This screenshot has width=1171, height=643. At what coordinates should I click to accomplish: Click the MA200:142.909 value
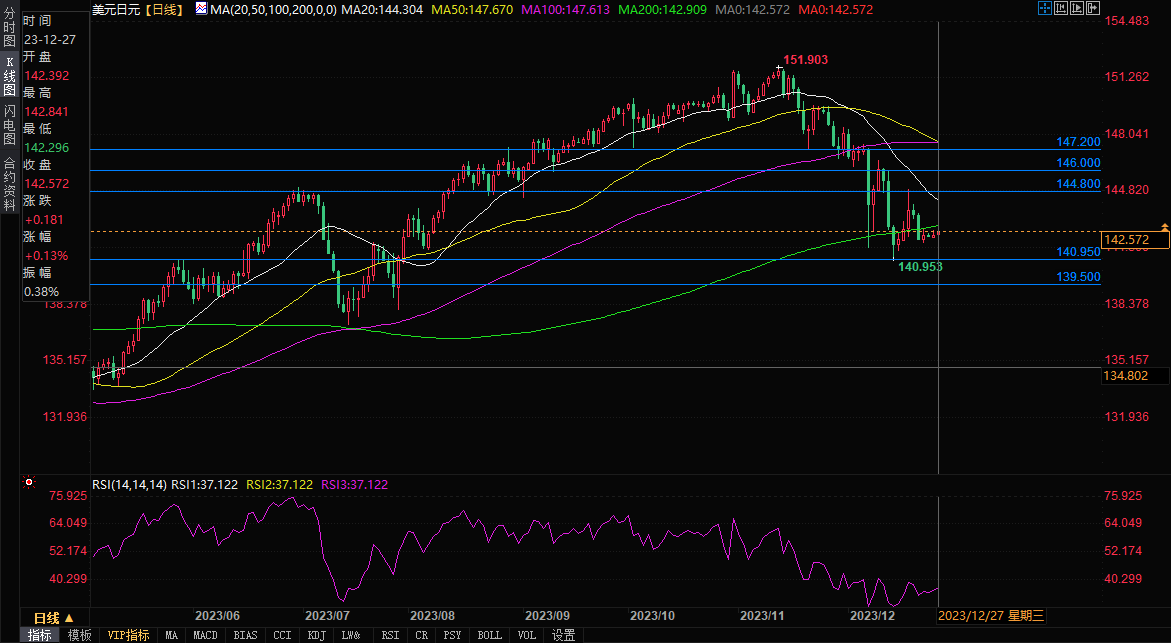pos(662,10)
